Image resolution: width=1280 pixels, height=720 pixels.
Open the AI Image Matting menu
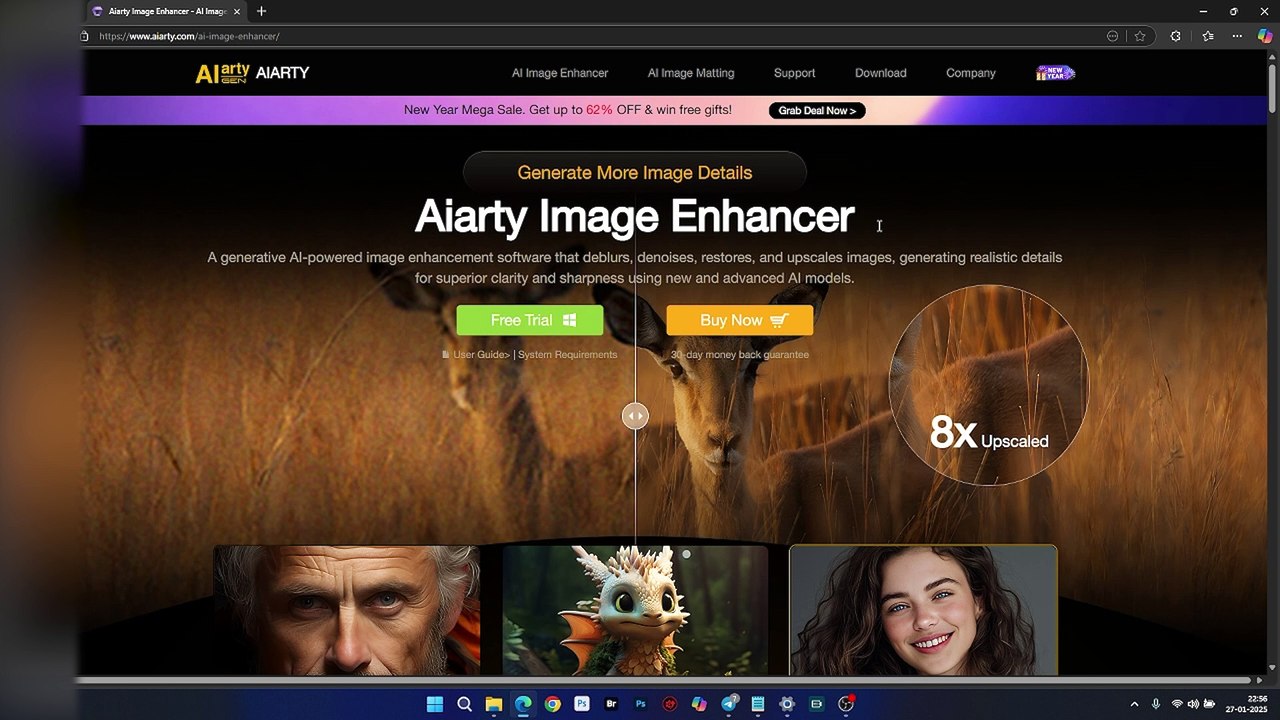691,73
